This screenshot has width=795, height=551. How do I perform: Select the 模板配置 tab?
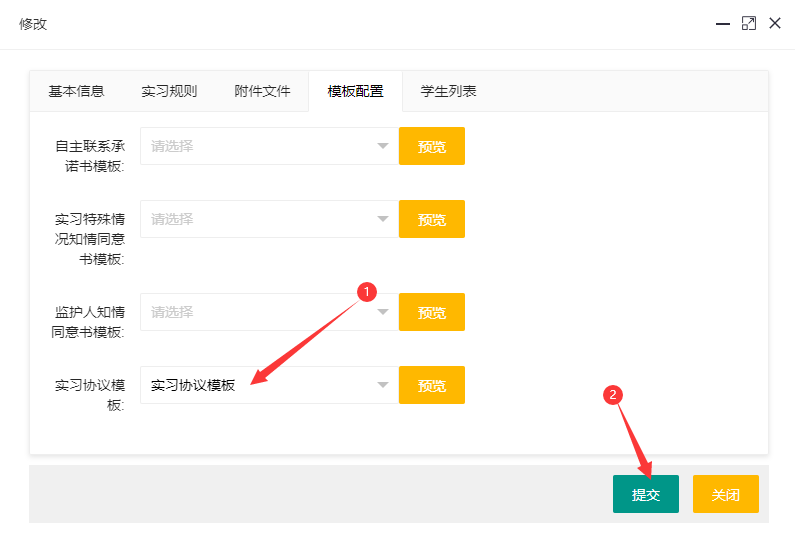pyautogui.click(x=355, y=91)
